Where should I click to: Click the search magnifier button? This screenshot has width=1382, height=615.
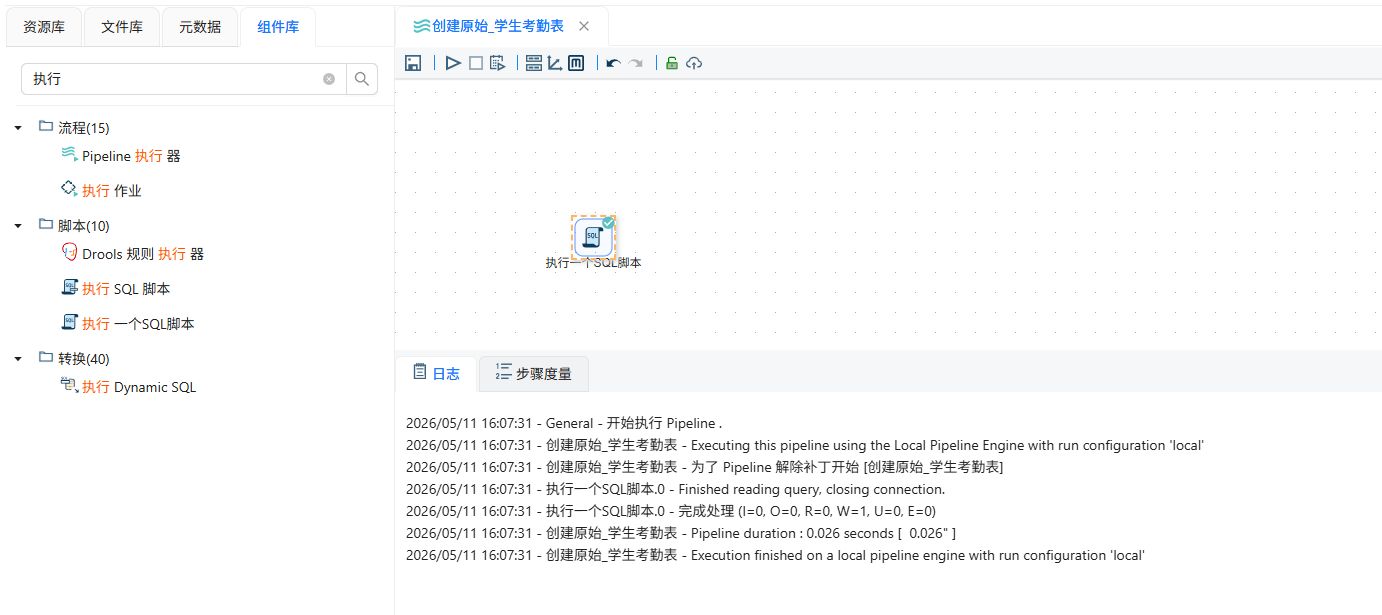(x=362, y=79)
